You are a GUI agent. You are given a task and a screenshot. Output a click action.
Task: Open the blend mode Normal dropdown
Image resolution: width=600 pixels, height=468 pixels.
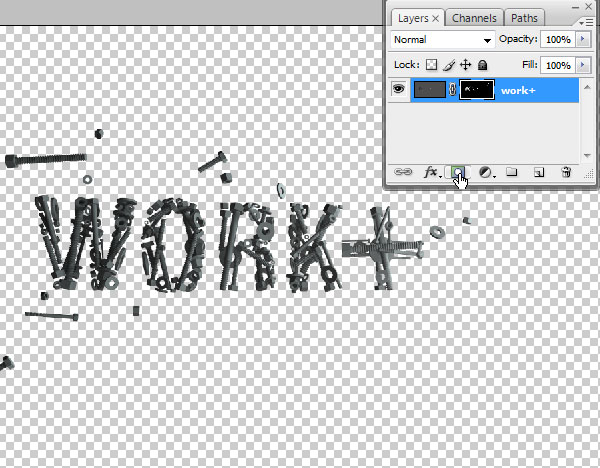coord(443,39)
